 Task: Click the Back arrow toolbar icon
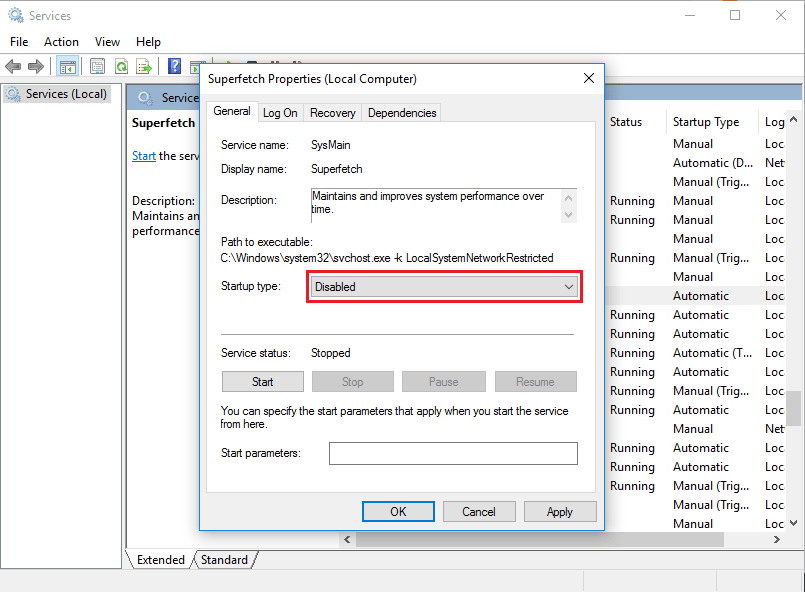click(13, 67)
